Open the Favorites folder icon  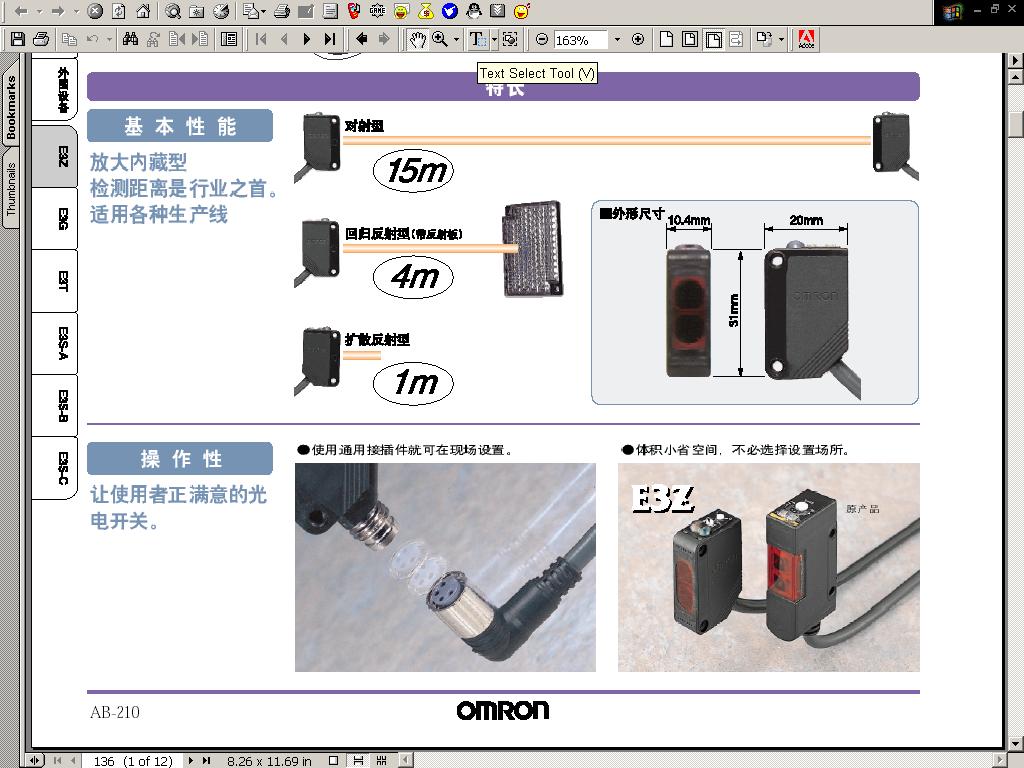197,11
